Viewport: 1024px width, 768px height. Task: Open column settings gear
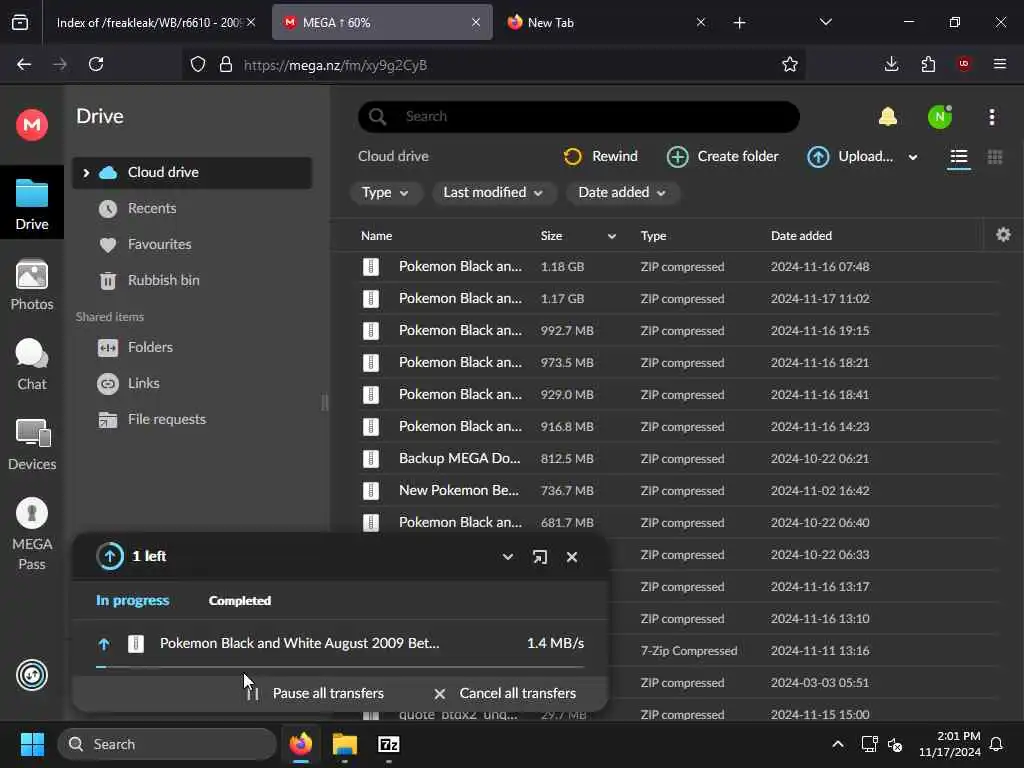1004,234
